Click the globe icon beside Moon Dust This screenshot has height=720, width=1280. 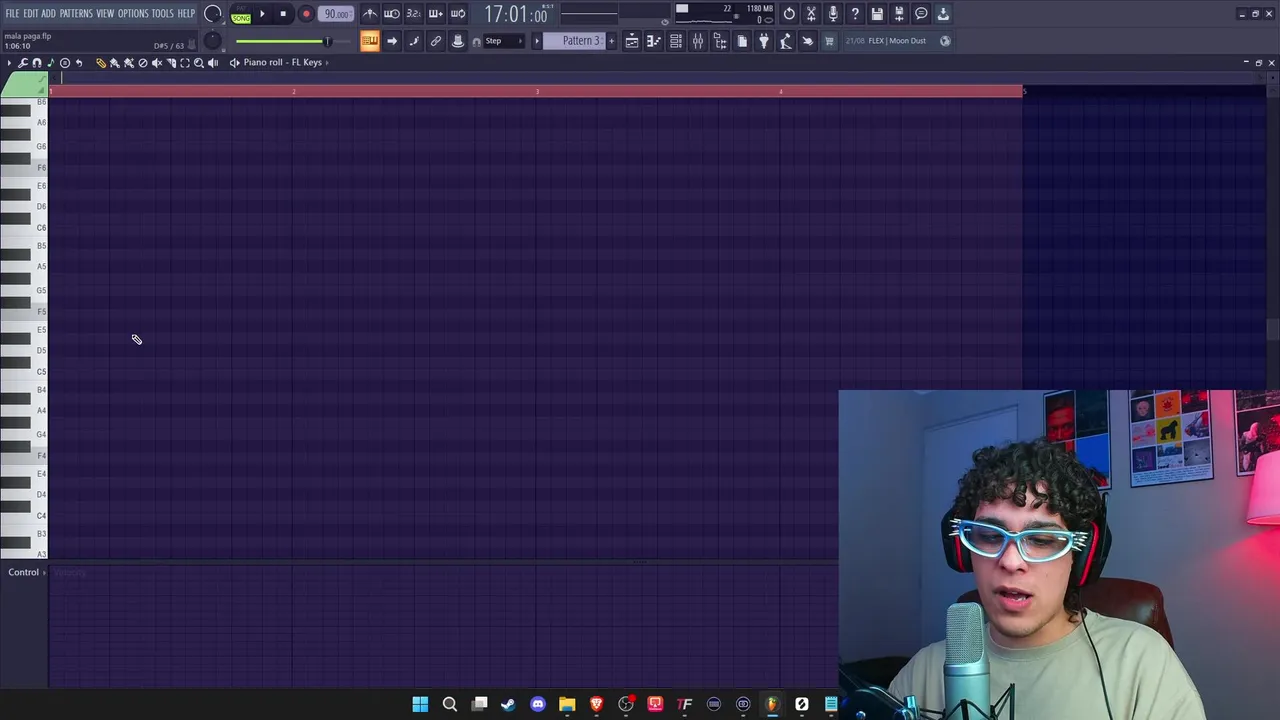pyautogui.click(x=945, y=41)
